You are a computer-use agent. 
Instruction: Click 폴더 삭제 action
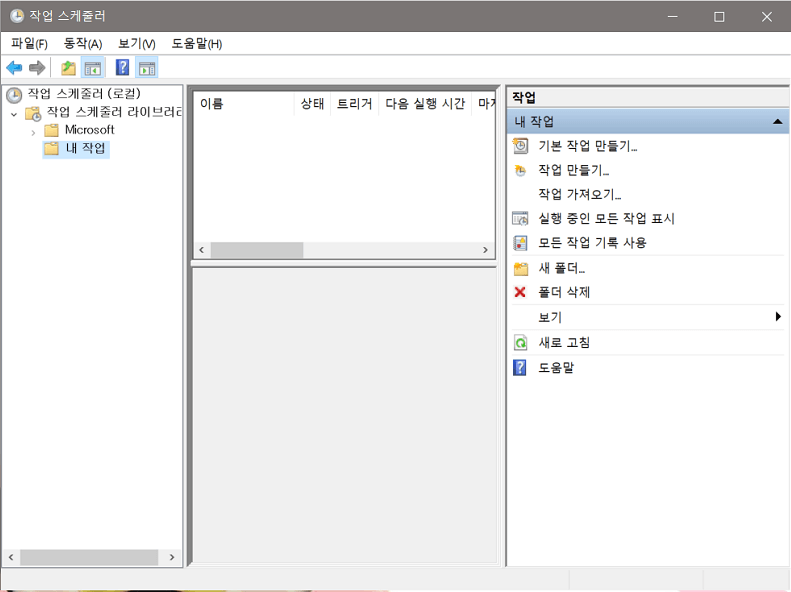click(564, 292)
